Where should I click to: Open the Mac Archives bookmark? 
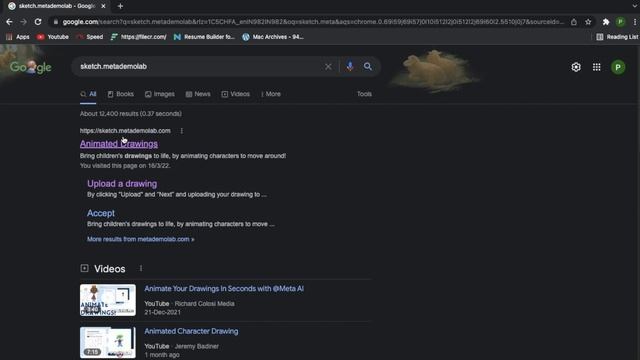[273, 37]
